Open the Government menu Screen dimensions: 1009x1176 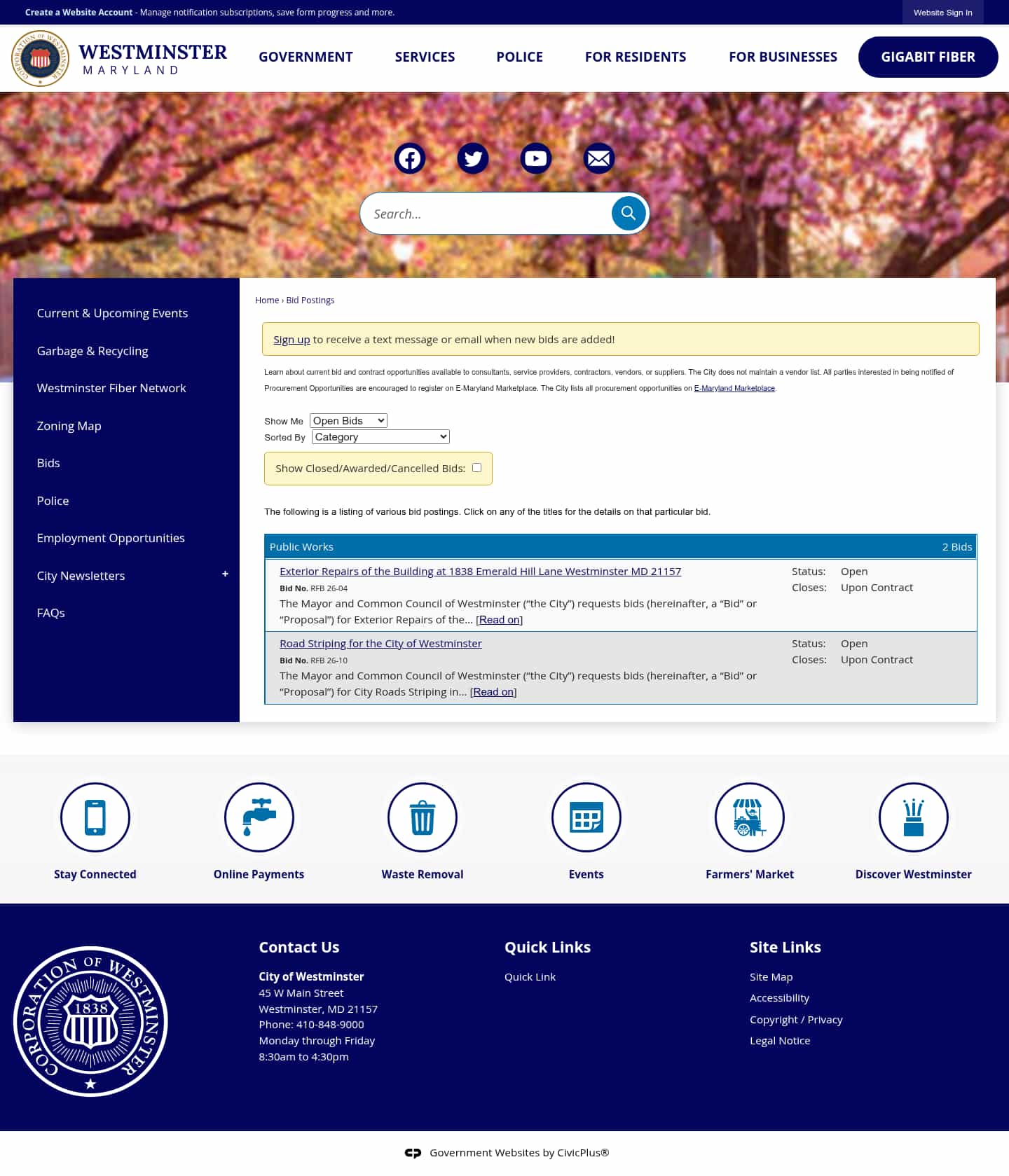306,57
